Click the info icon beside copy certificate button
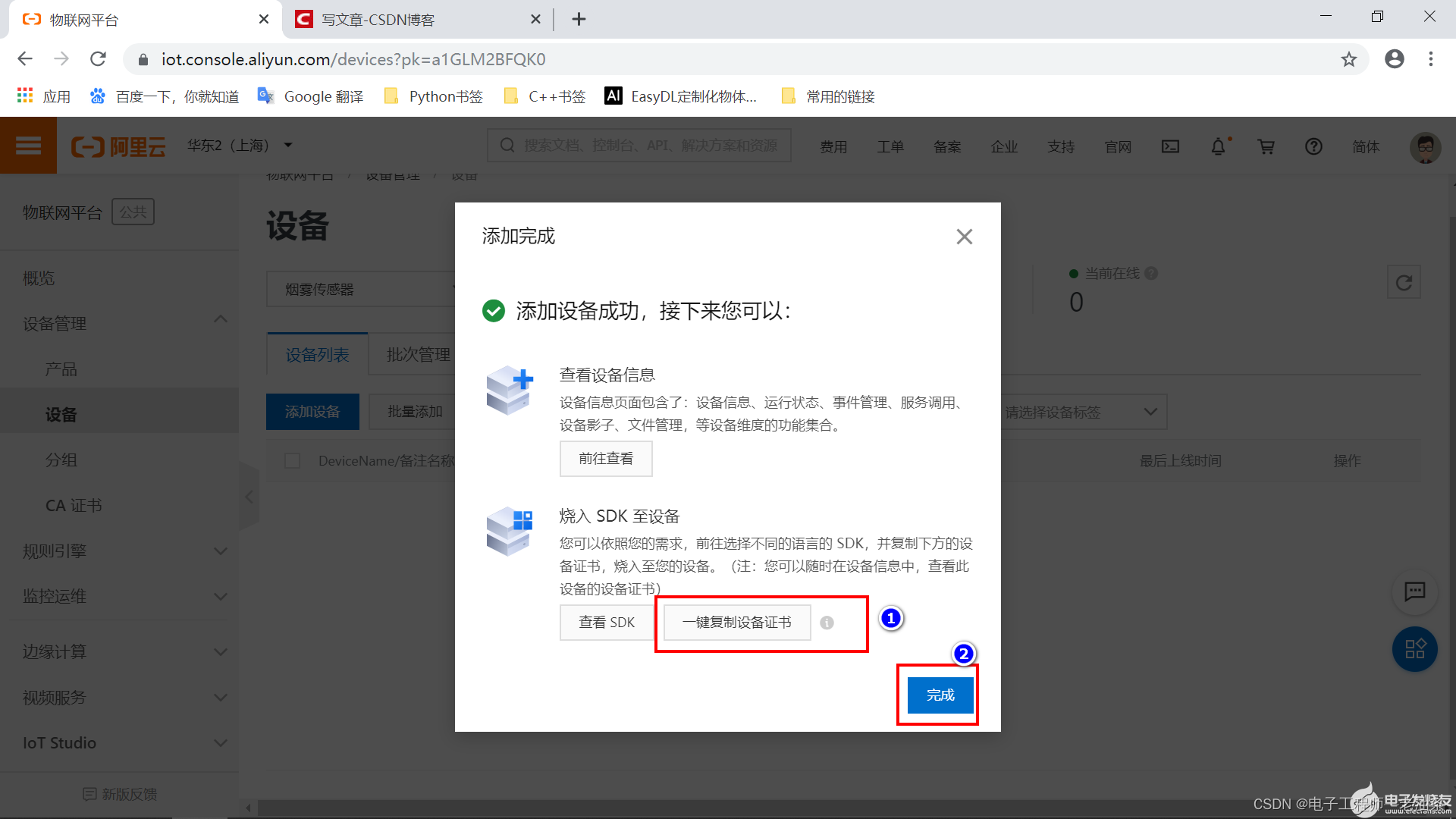Image resolution: width=1456 pixels, height=819 pixels. tap(827, 623)
